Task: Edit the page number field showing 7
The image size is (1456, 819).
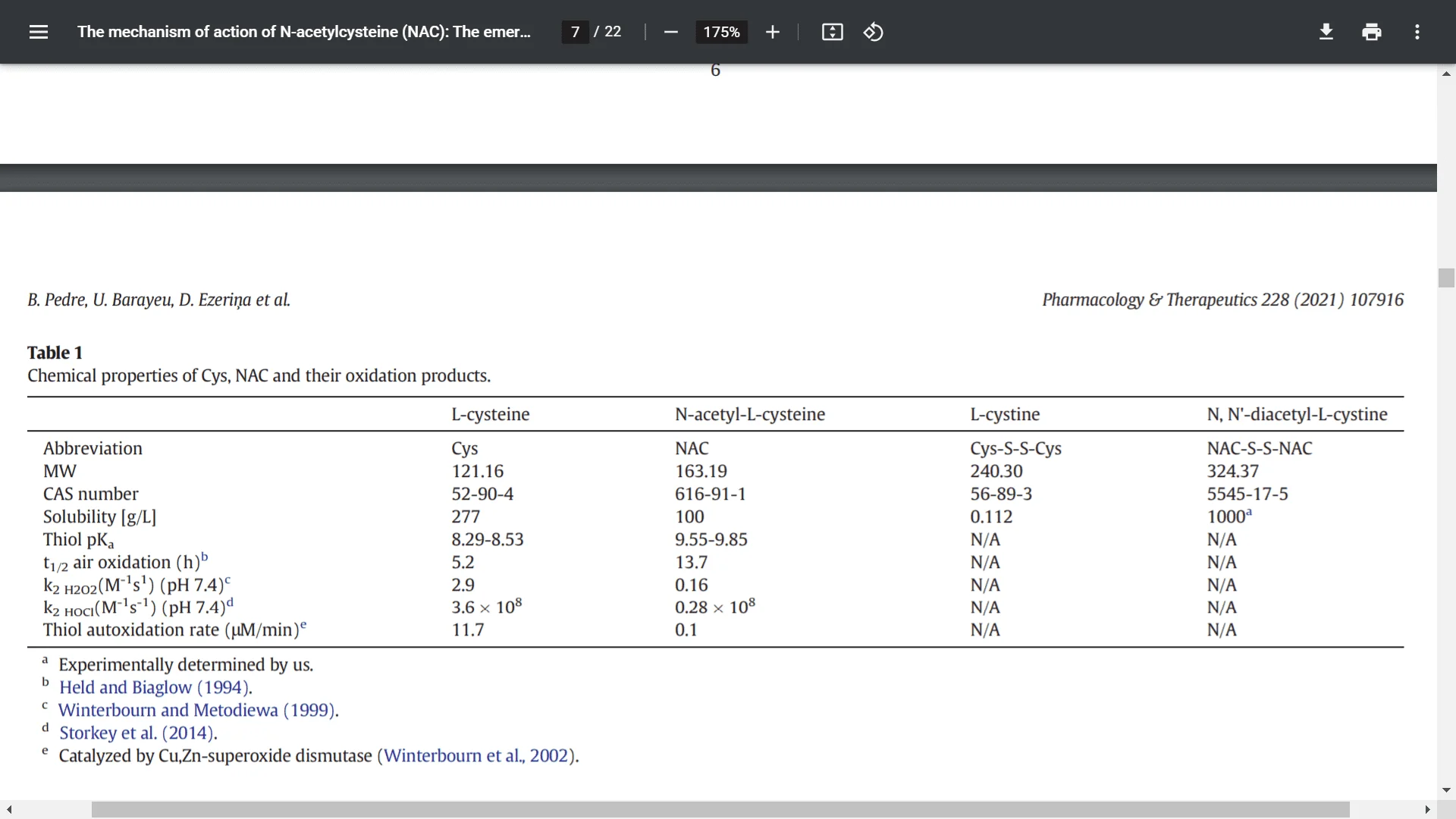Action: pyautogui.click(x=575, y=32)
